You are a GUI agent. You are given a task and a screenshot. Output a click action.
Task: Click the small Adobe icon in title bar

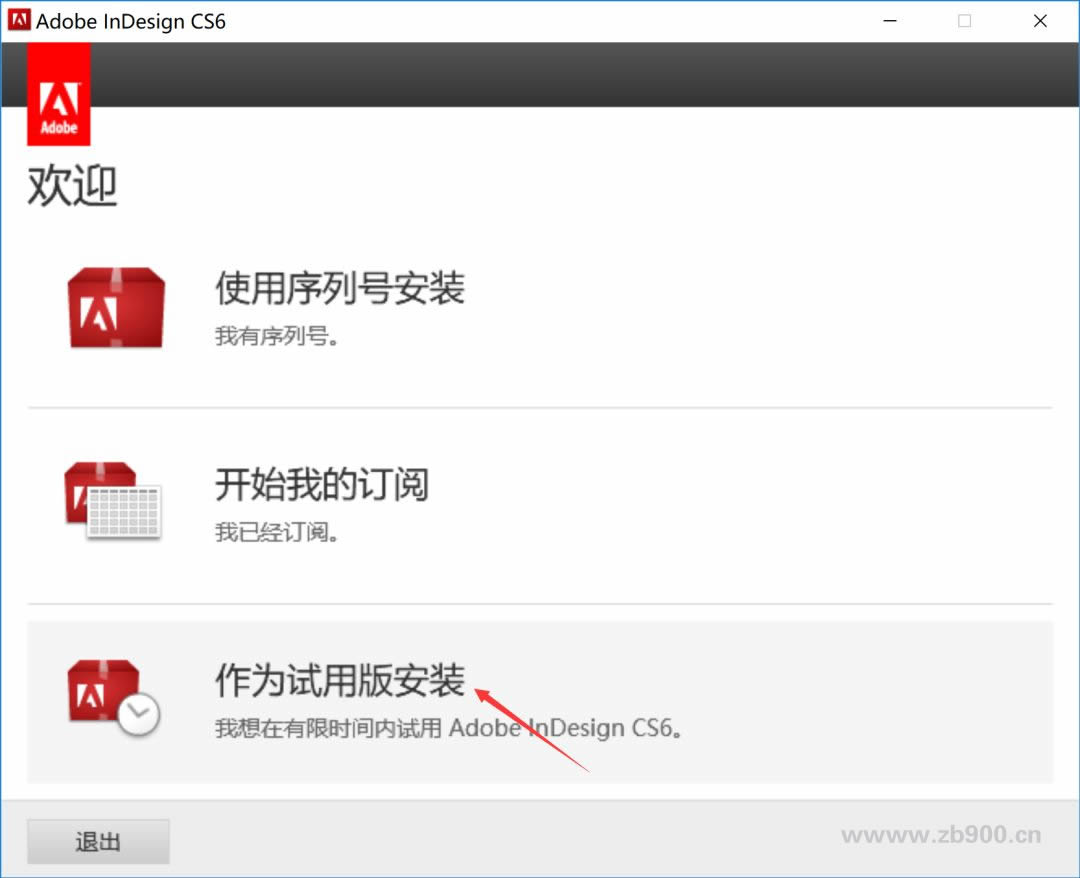point(19,20)
